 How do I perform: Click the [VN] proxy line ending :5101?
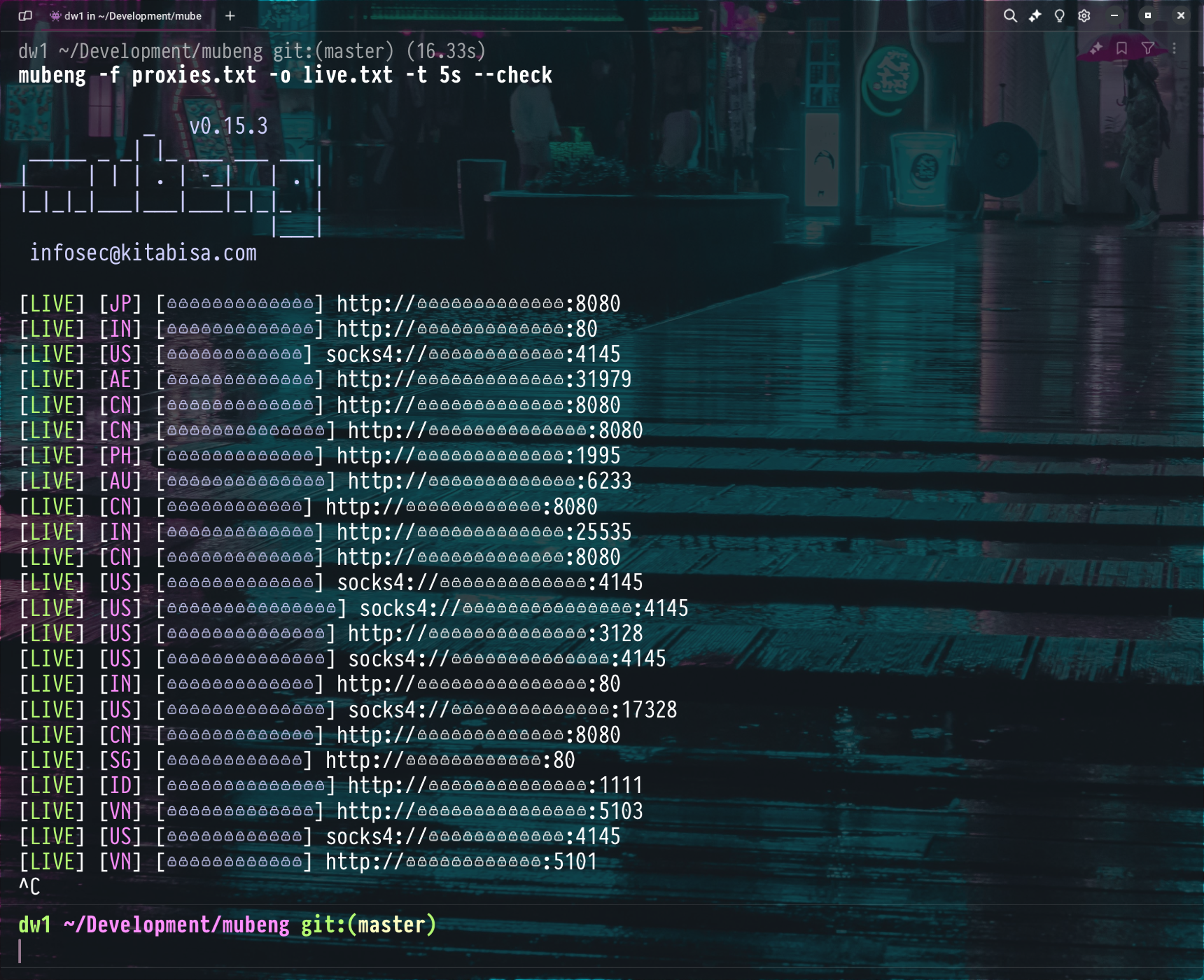click(308, 862)
